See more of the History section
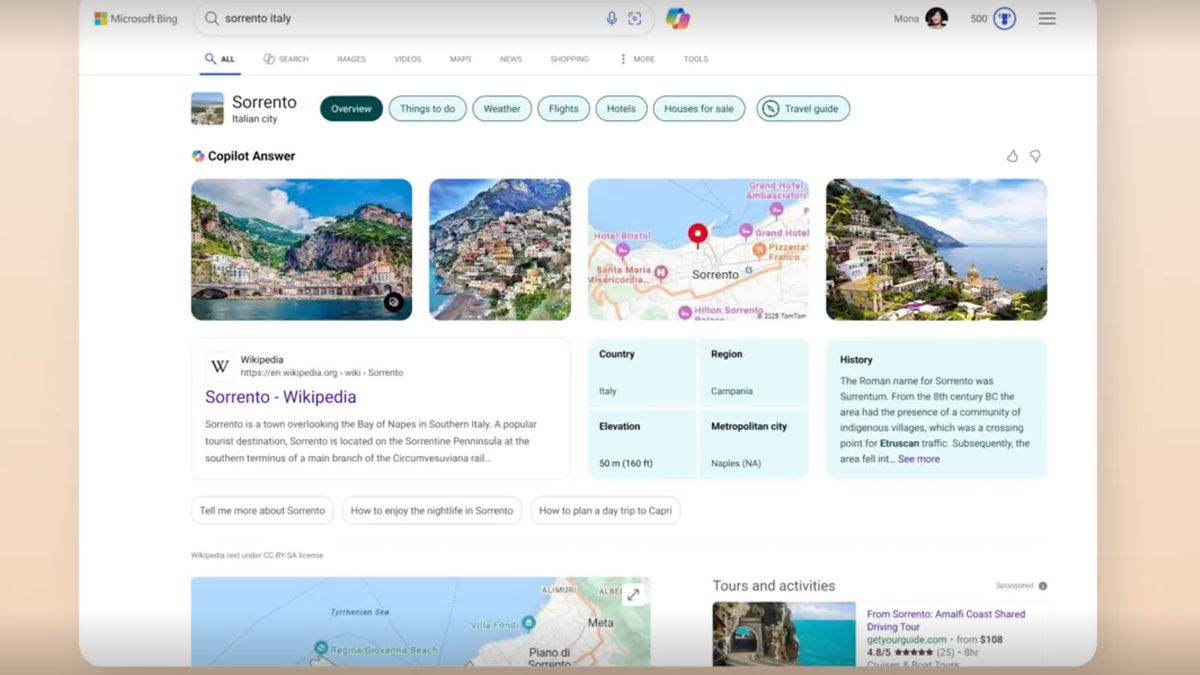1200x675 pixels. pyautogui.click(x=918, y=459)
